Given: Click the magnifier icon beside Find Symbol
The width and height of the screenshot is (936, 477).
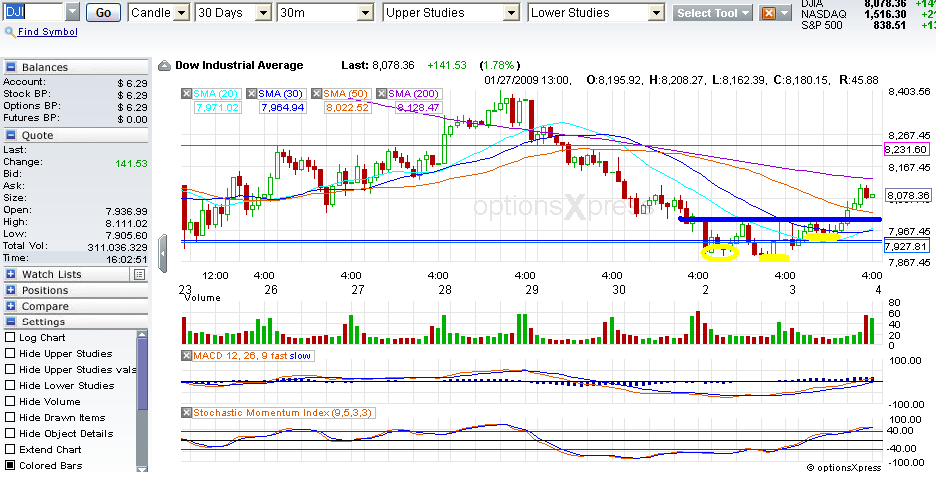Looking at the screenshot, I should point(10,32).
